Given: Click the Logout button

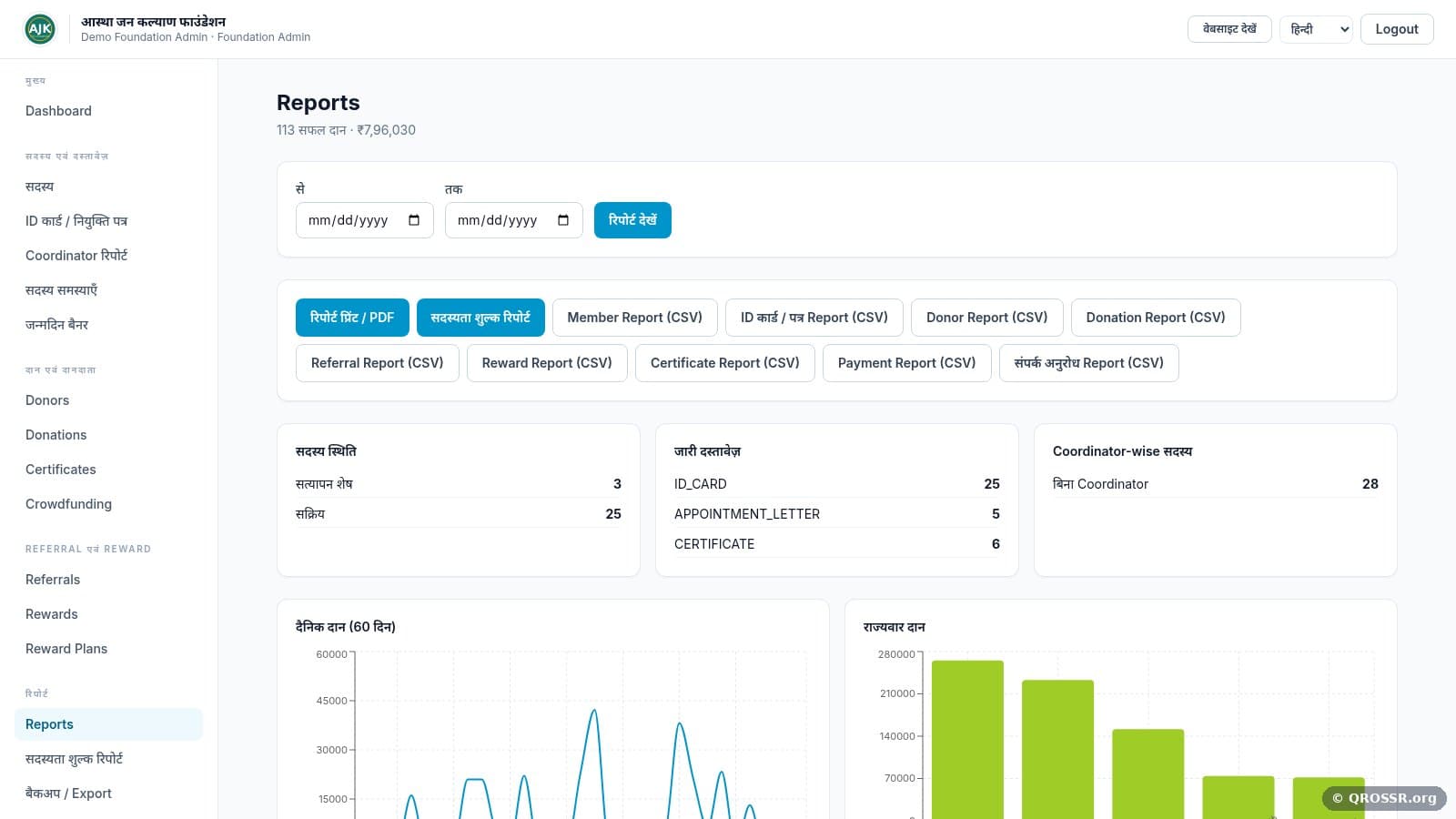Looking at the screenshot, I should pyautogui.click(x=1397, y=29).
